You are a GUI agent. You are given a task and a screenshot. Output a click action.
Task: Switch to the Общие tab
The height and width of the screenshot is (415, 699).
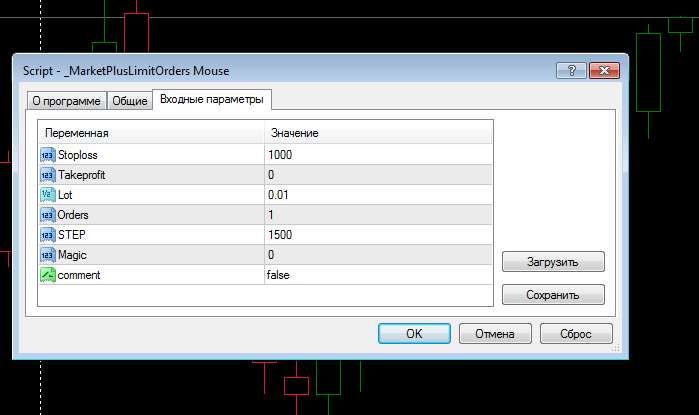[x=130, y=101]
